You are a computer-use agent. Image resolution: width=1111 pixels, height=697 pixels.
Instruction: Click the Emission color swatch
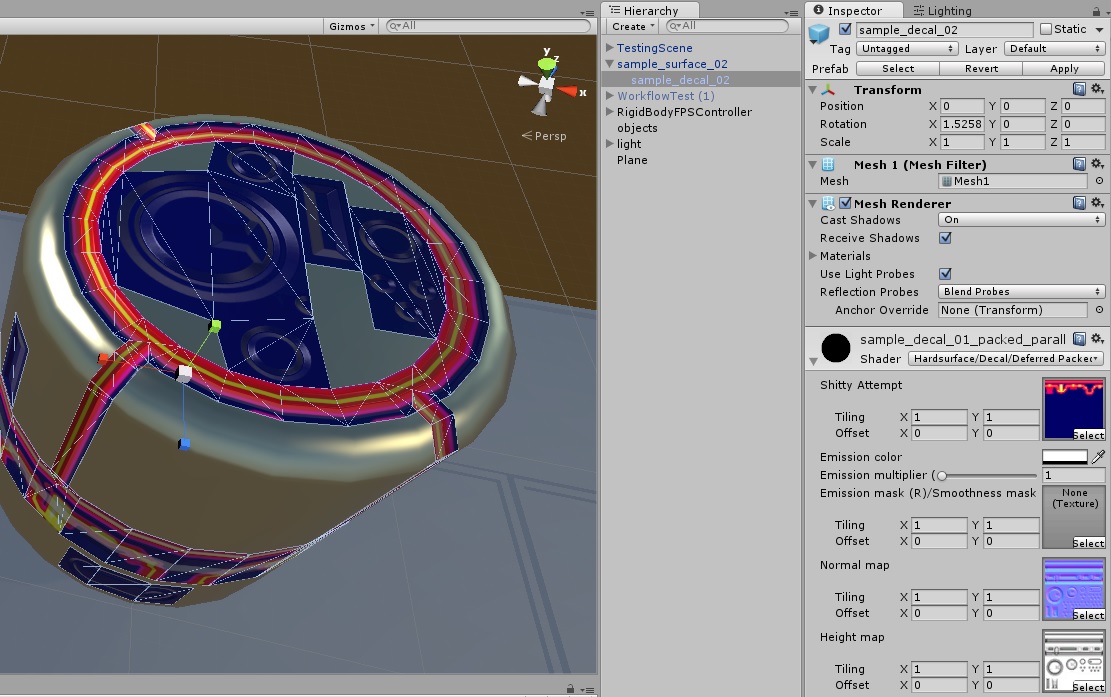tap(1066, 456)
